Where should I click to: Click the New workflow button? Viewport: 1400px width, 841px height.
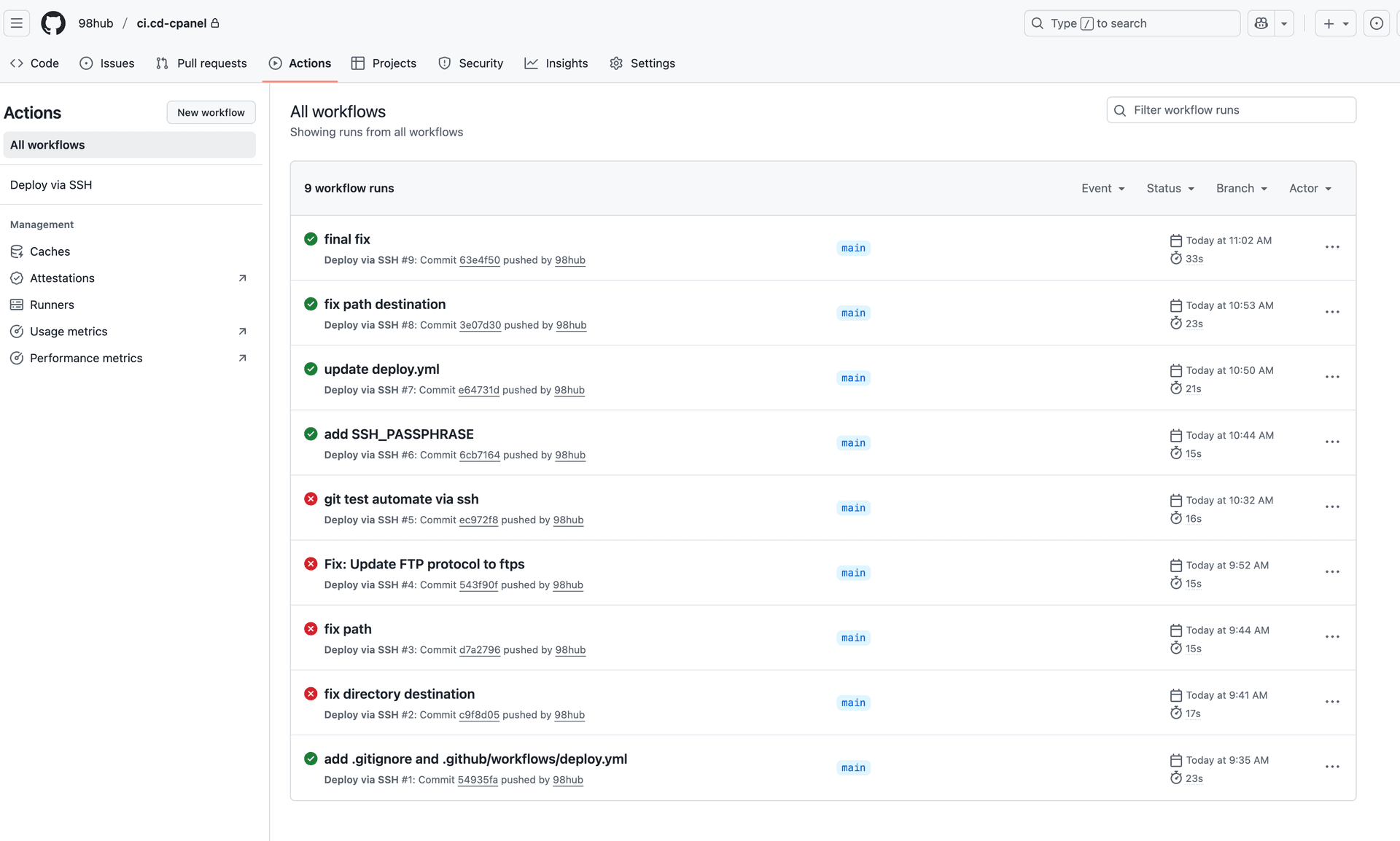tap(211, 112)
